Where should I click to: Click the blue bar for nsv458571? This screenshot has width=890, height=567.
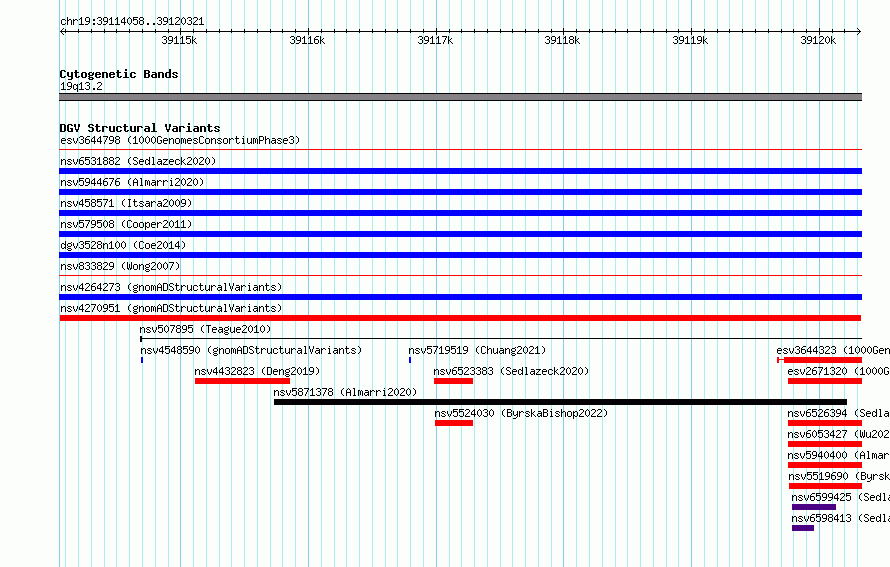click(x=460, y=213)
